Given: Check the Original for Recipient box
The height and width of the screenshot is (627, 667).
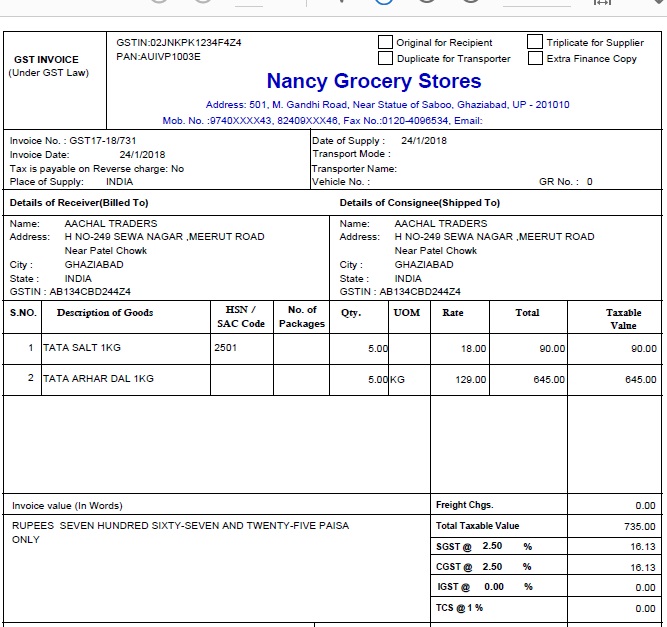Looking at the screenshot, I should (x=385, y=42).
